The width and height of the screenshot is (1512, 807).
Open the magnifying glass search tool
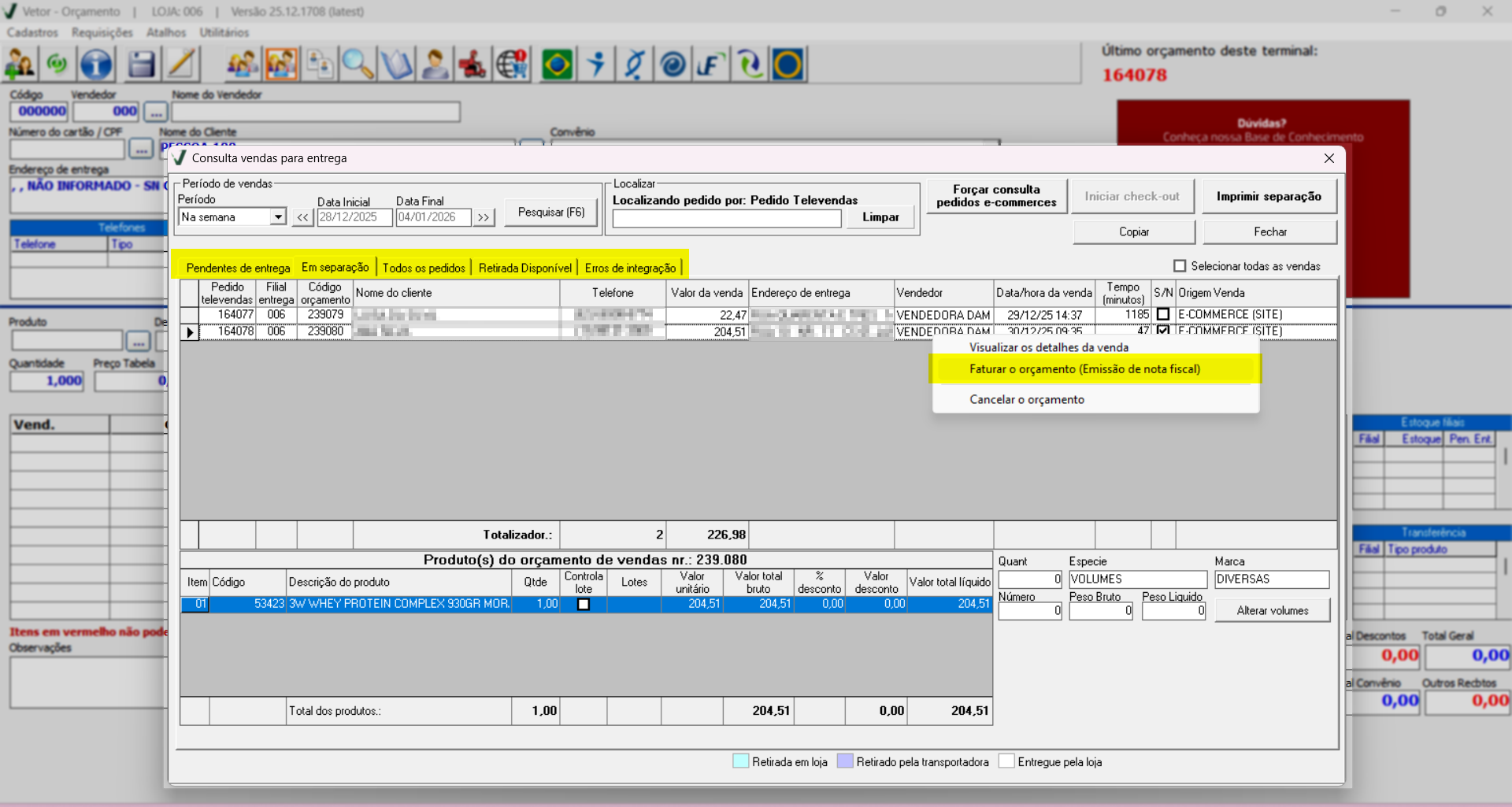pyautogui.click(x=358, y=65)
